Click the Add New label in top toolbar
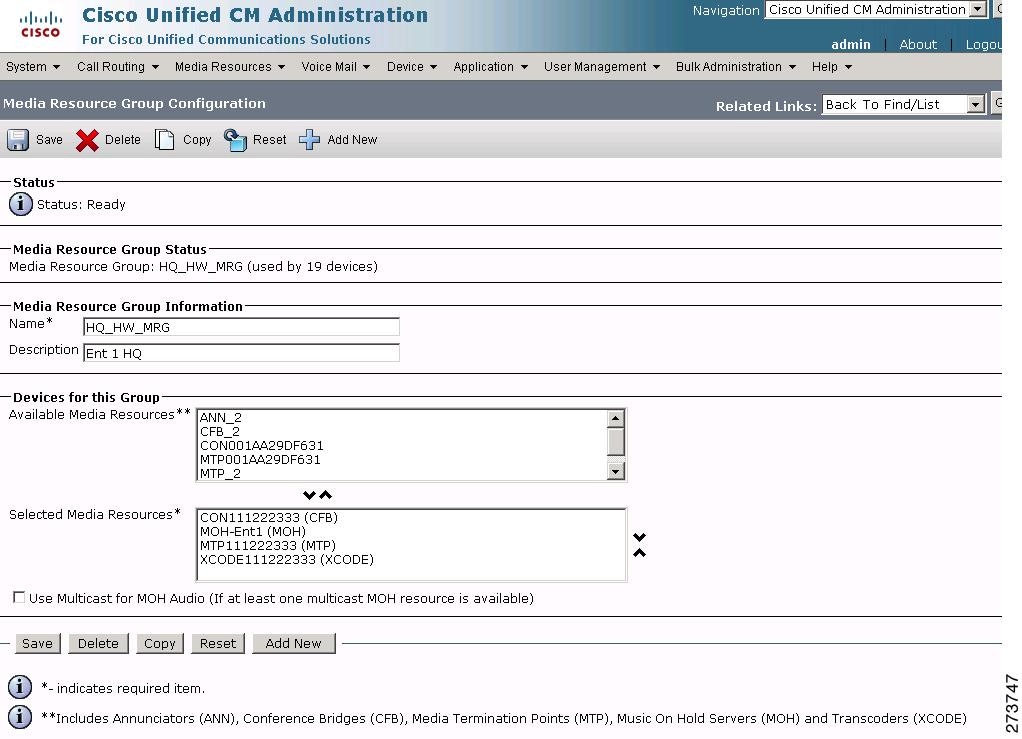Image resolution: width=1022 pixels, height=739 pixels. click(352, 139)
